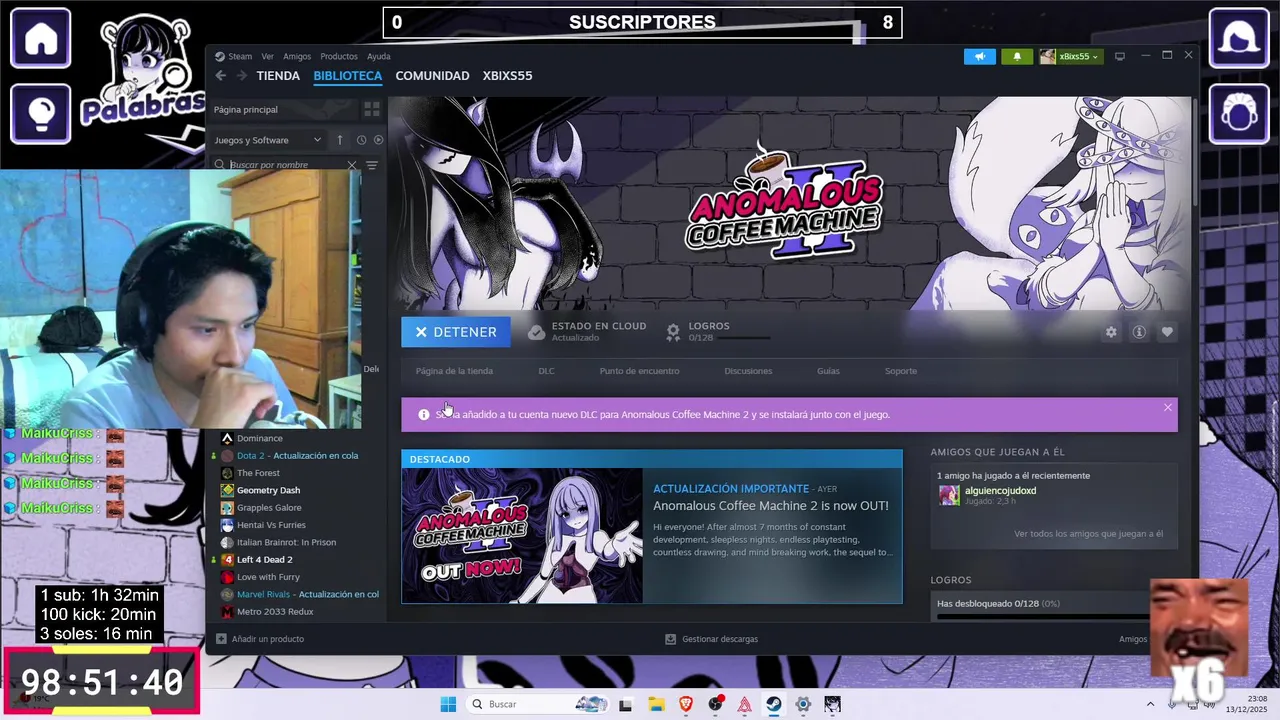This screenshot has width=1280, height=720.
Task: Open the XBIXS55 profile tab
Action: 508,76
